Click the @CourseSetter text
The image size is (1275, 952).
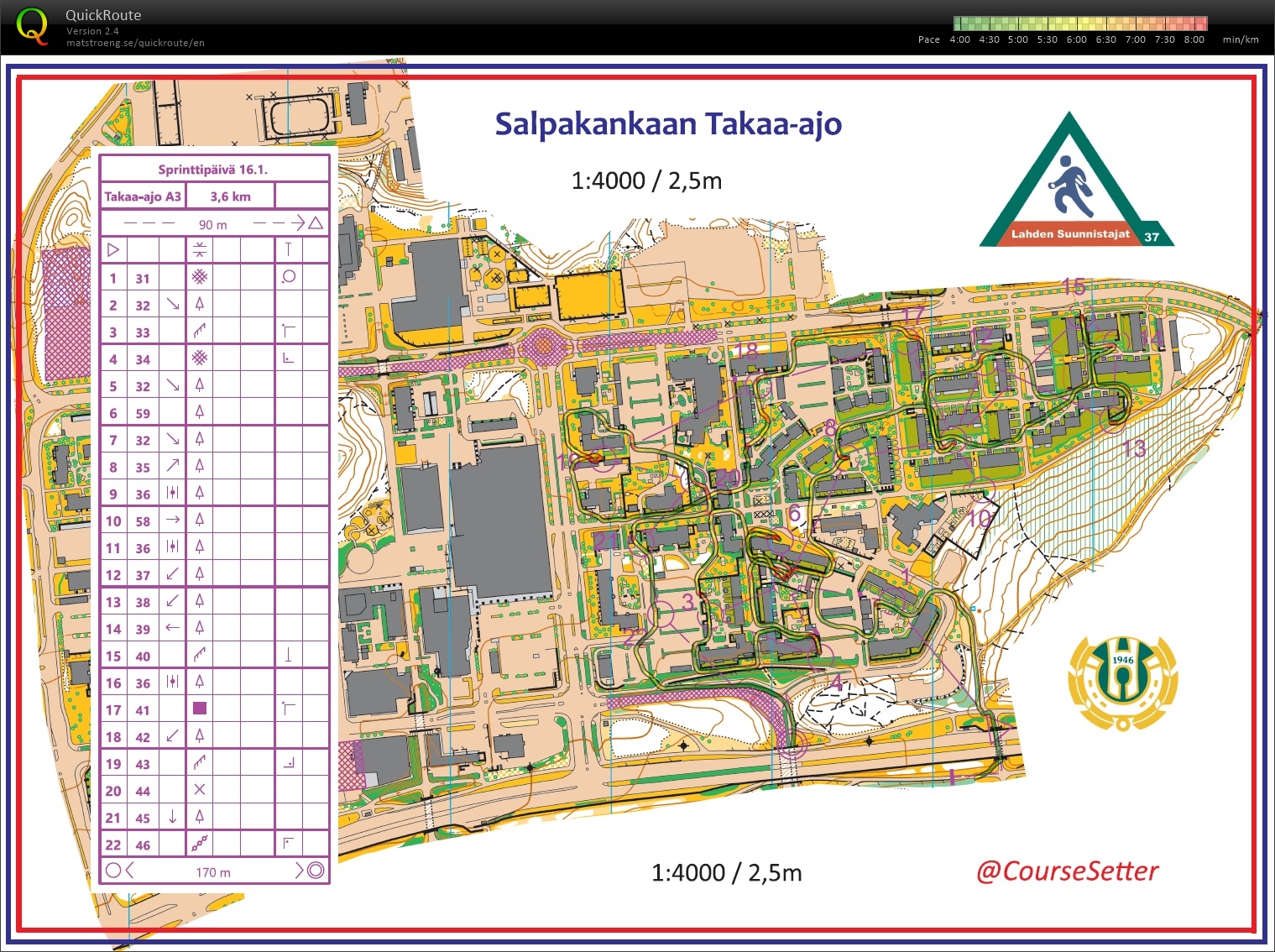(x=1067, y=871)
